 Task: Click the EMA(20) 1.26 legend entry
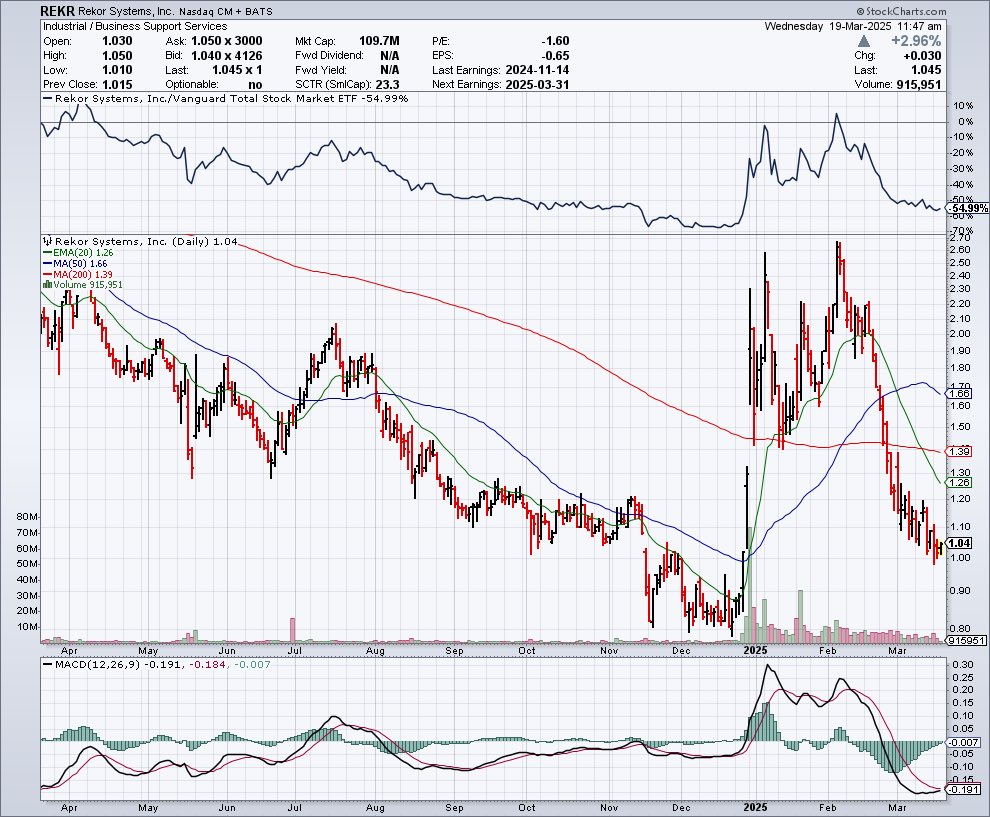point(78,253)
